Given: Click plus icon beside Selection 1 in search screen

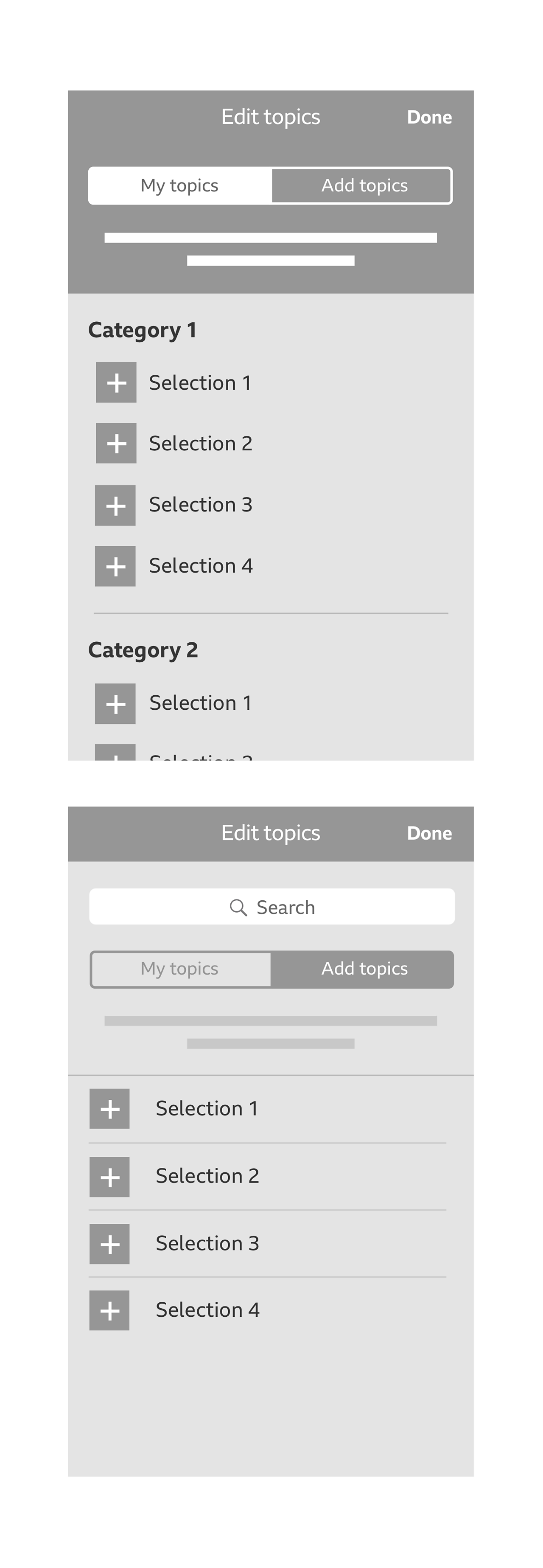Looking at the screenshot, I should tap(109, 1108).
